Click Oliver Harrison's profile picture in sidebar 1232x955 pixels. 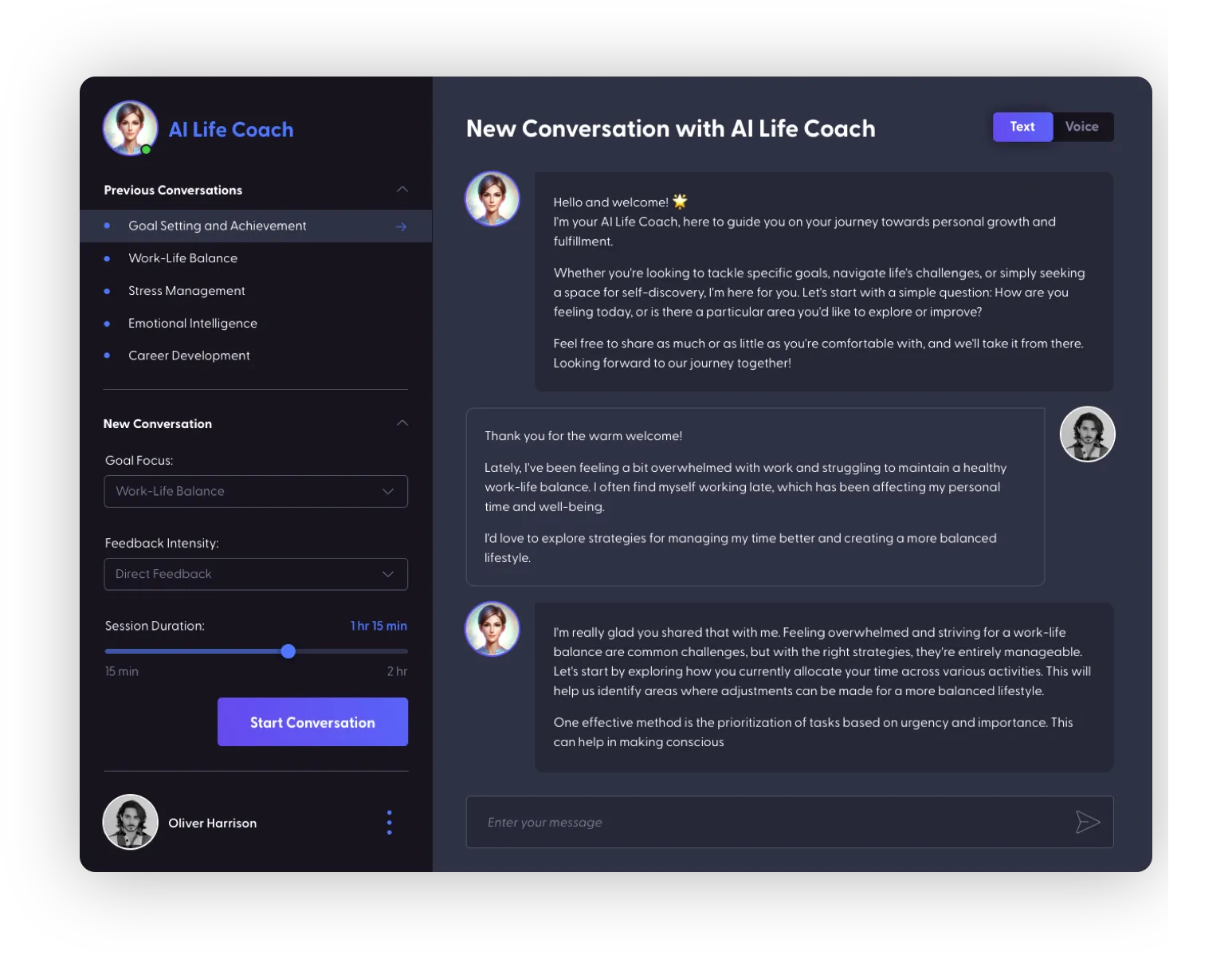130,822
